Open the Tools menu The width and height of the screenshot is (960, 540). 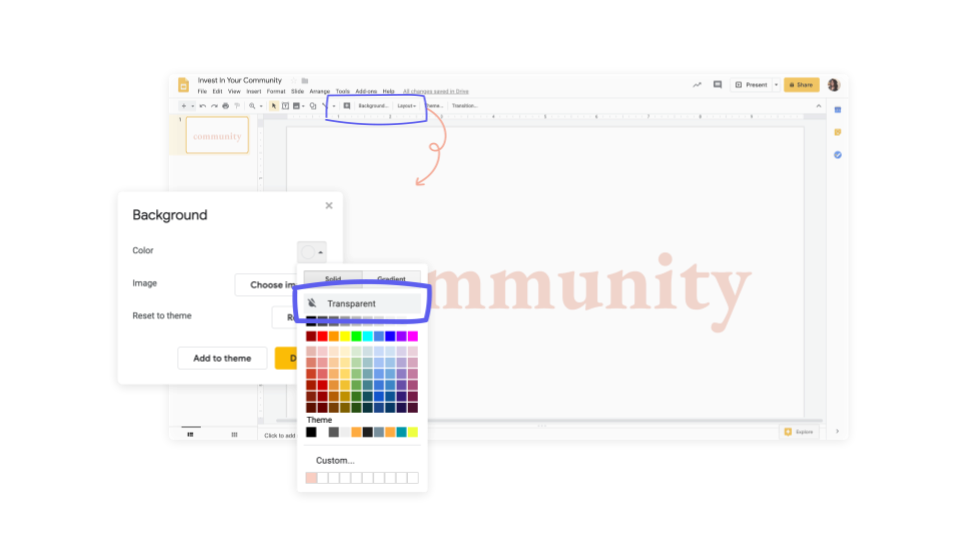(x=342, y=91)
